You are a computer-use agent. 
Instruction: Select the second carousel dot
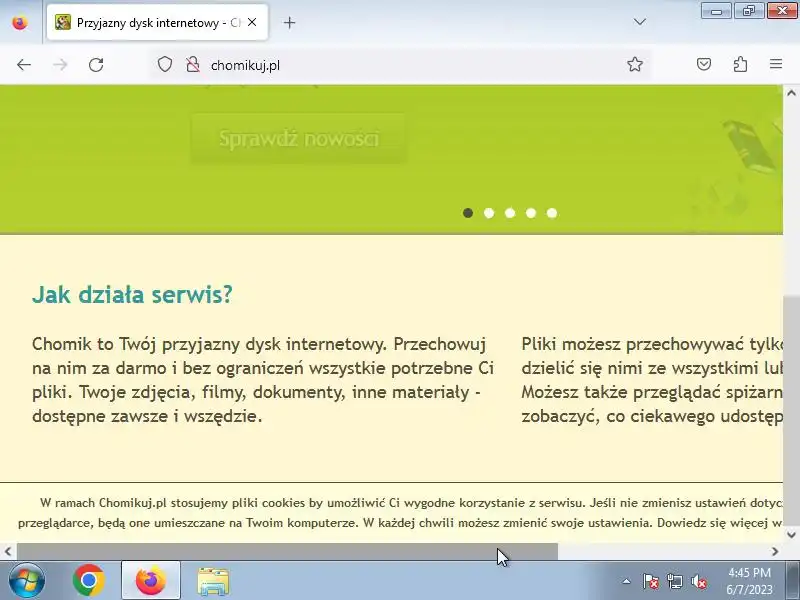[x=489, y=213]
